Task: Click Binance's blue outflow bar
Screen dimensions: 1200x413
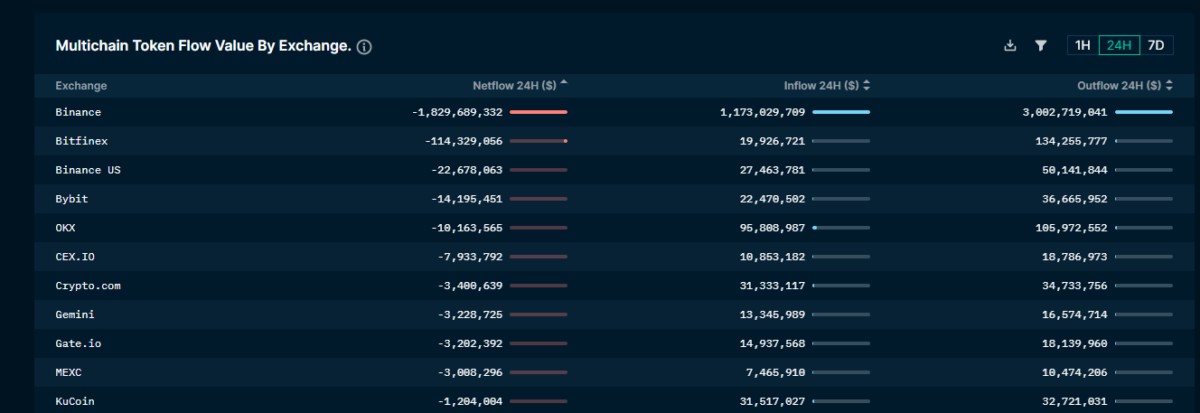Action: point(1143,113)
